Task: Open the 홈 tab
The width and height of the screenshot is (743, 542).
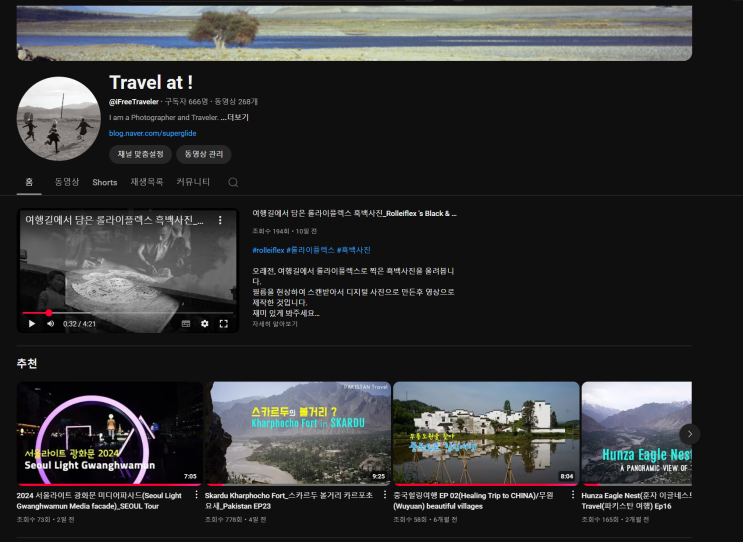Action: (29, 182)
